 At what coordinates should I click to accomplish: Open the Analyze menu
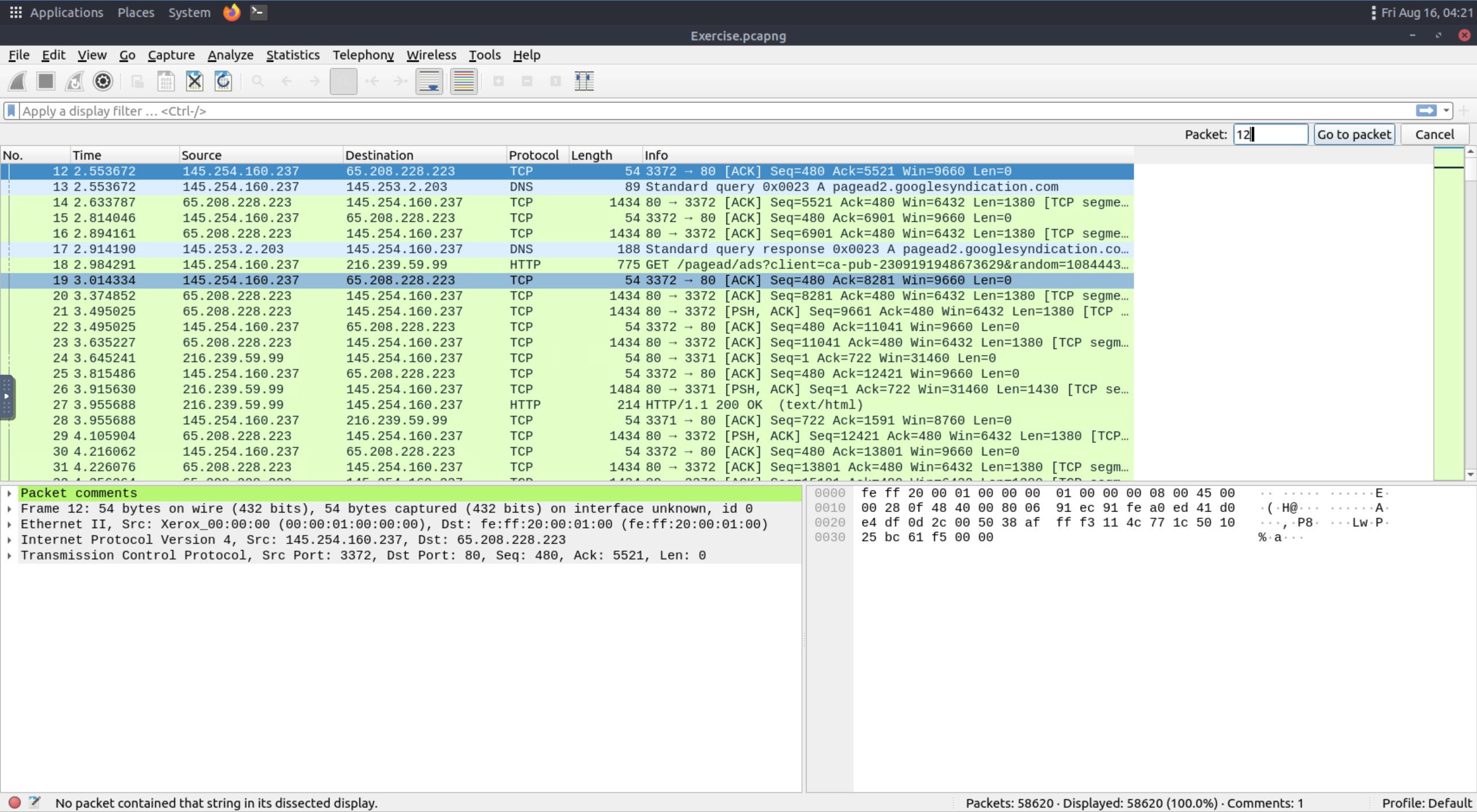tap(230, 55)
